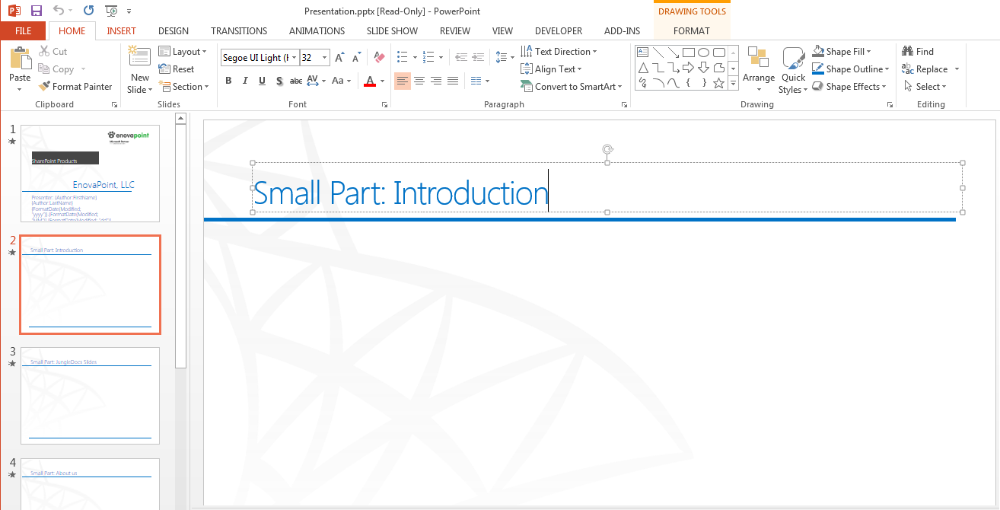Click the Shape Outline color button
Viewport: 1000px width, 510px height.
848,69
